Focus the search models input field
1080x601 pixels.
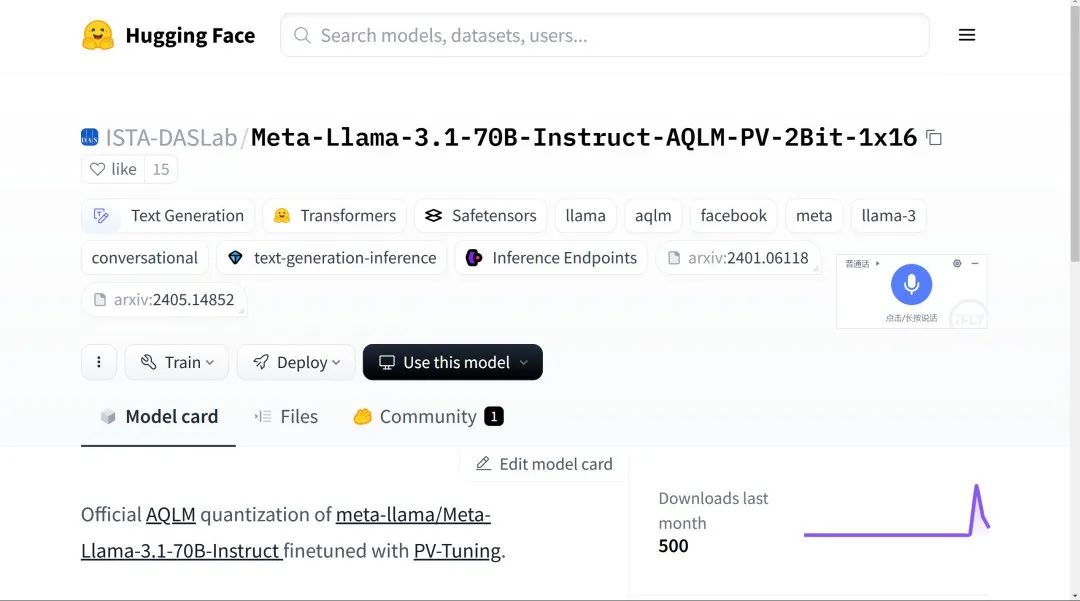[605, 35]
